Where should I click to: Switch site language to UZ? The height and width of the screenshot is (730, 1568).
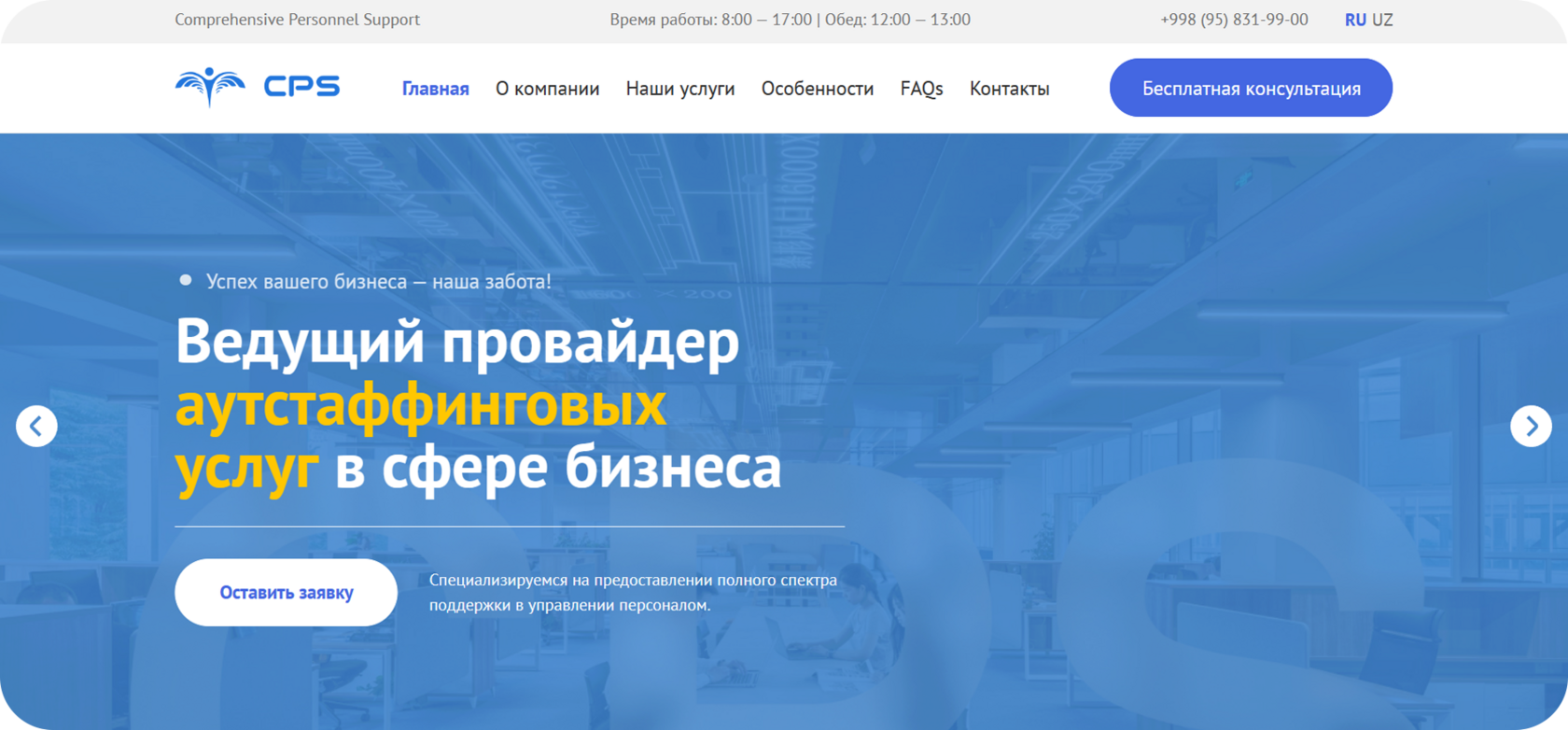pyautogui.click(x=1382, y=20)
